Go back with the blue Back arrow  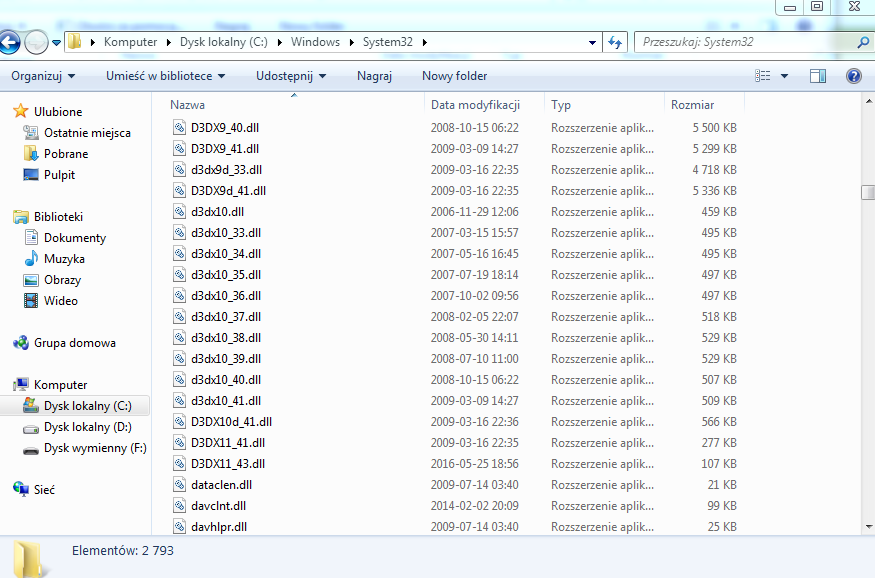[9, 42]
